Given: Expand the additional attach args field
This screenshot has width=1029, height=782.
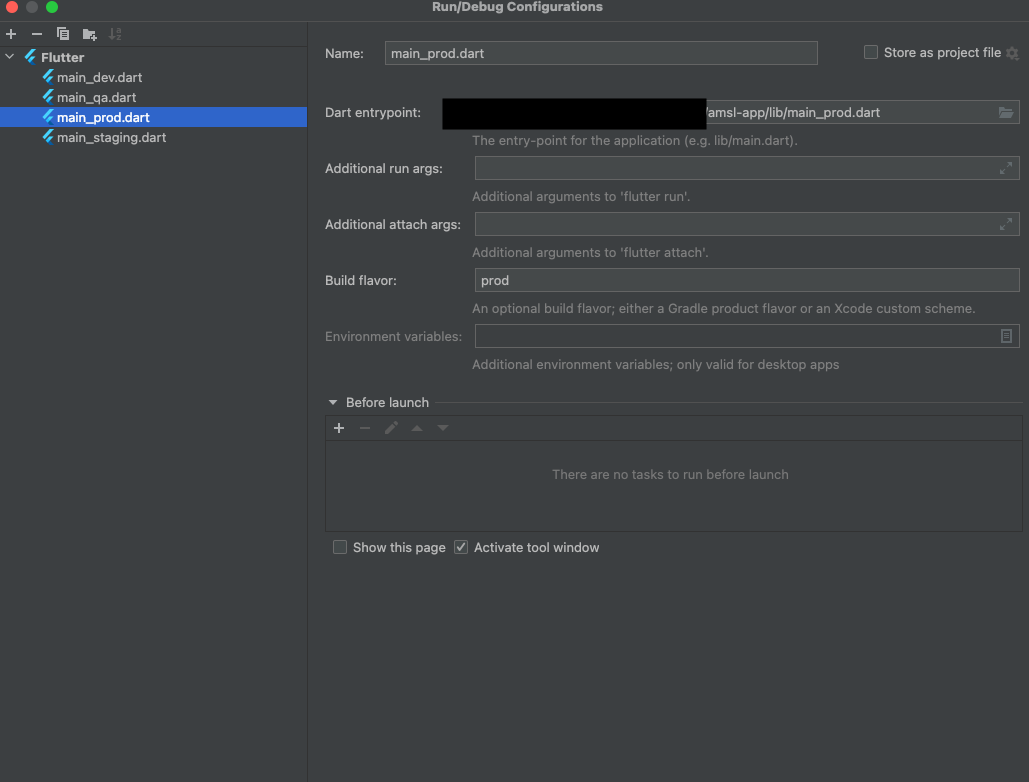Looking at the screenshot, I should pyautogui.click(x=1008, y=224).
